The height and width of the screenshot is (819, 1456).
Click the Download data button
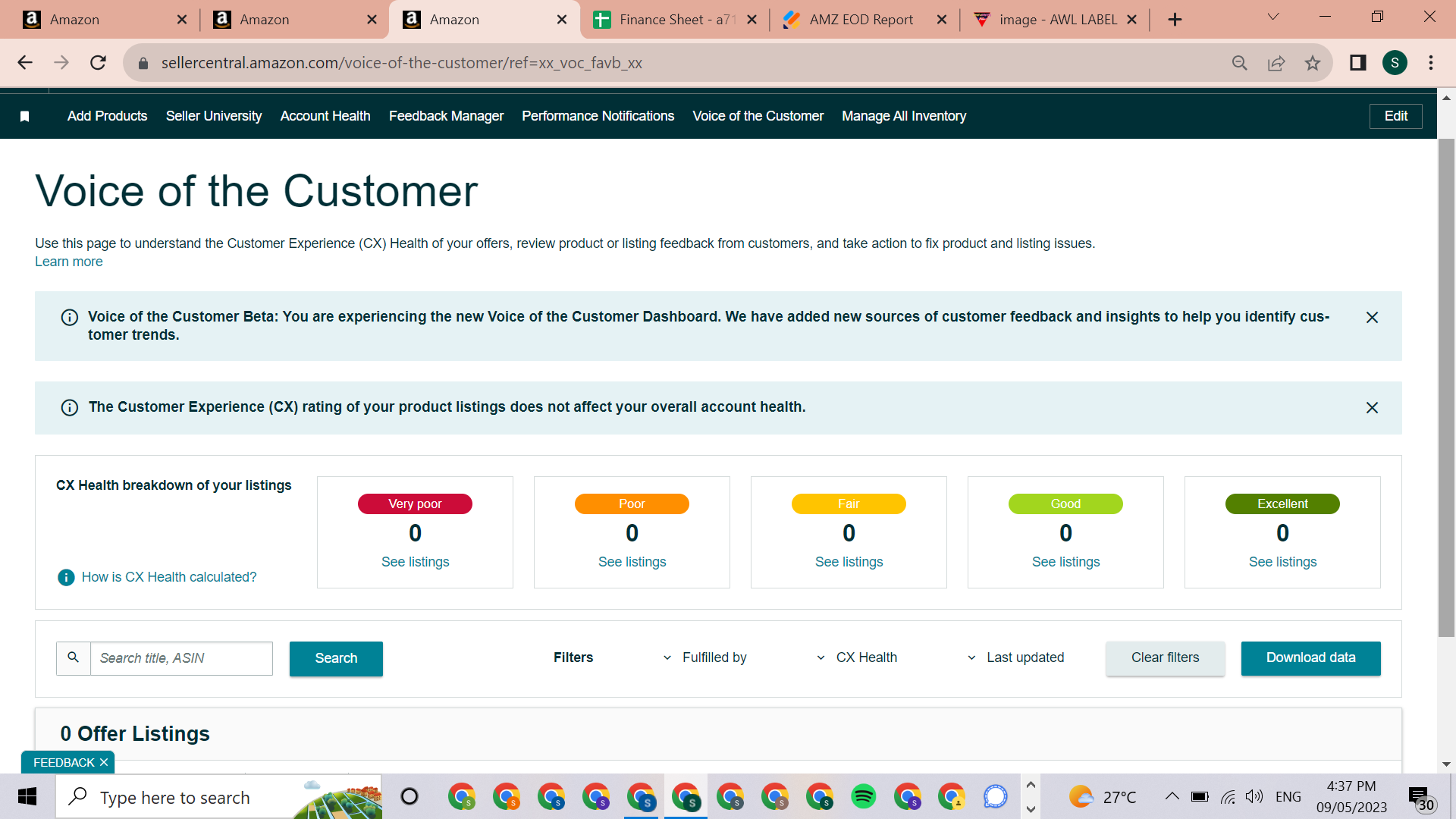[x=1310, y=657]
